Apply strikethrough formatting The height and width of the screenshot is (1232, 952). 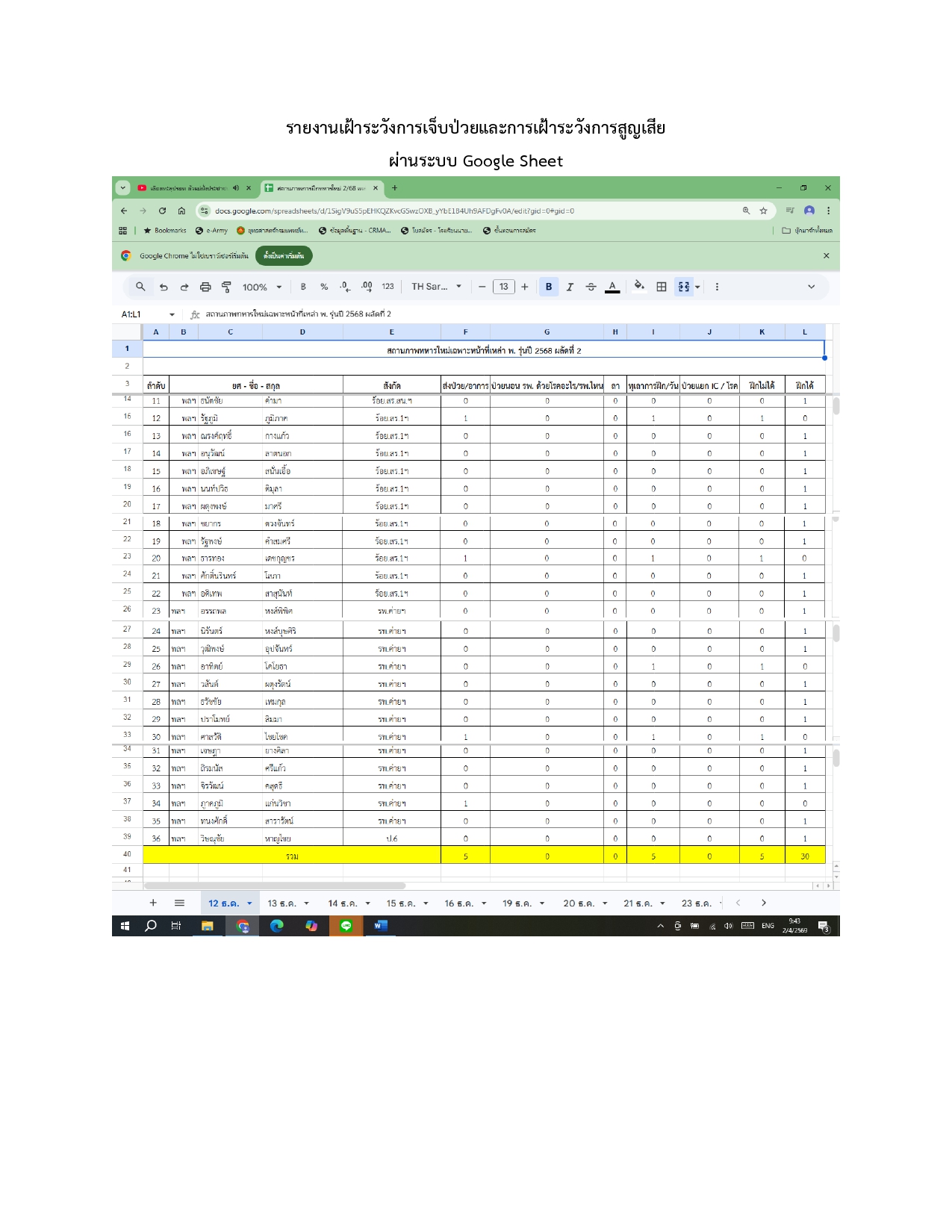tap(591, 287)
